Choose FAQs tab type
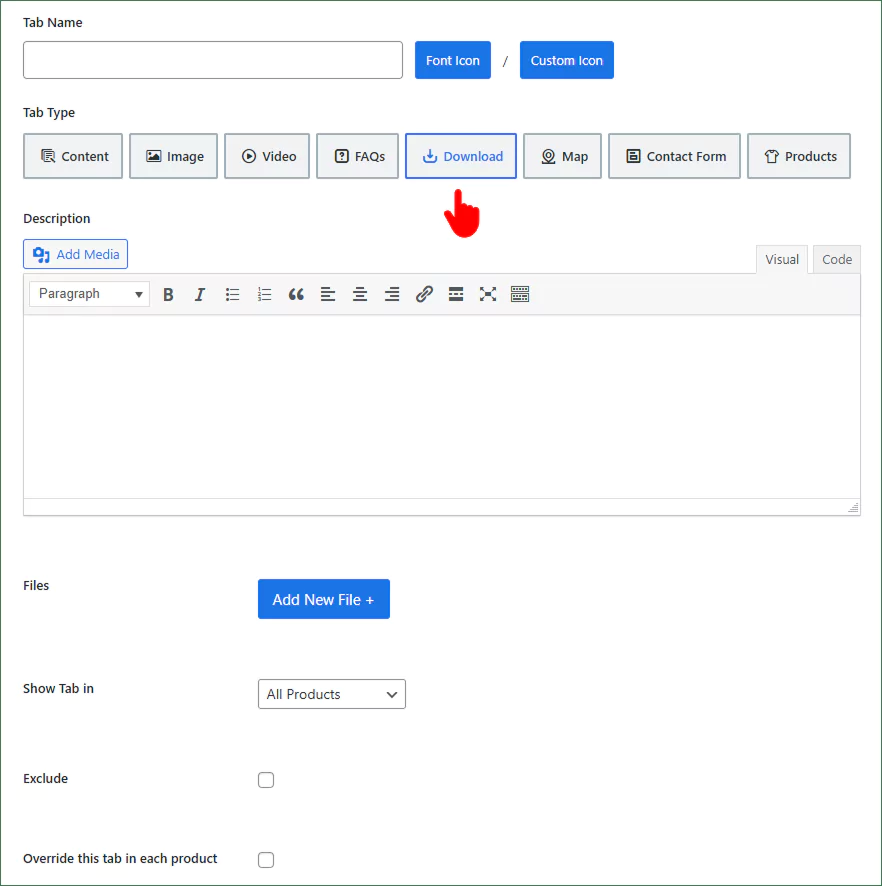 pyautogui.click(x=358, y=156)
